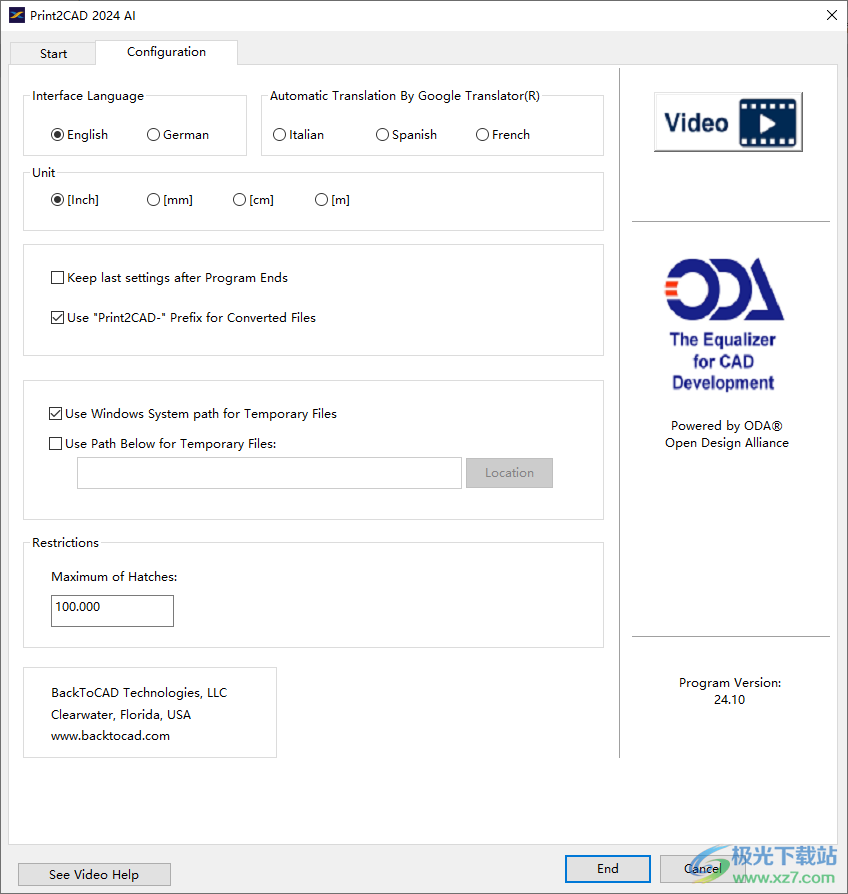Click the End button
The image size is (848, 894).
(608, 868)
